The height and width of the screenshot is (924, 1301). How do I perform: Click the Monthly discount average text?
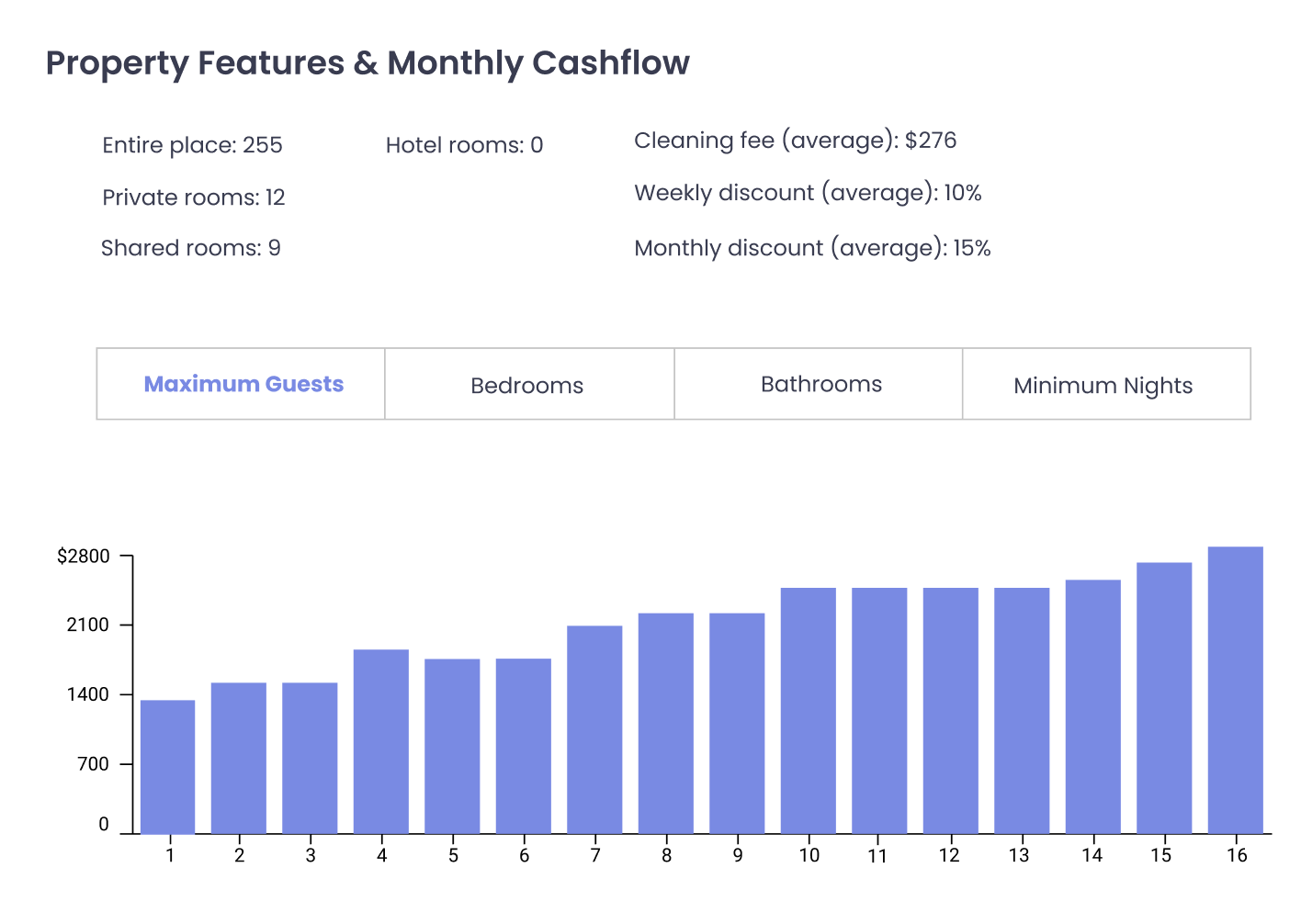click(x=813, y=248)
